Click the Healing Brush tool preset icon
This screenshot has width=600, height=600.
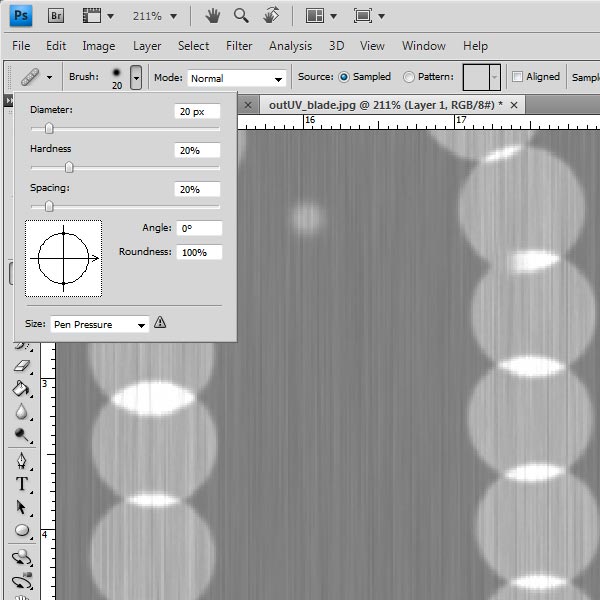tap(30, 77)
